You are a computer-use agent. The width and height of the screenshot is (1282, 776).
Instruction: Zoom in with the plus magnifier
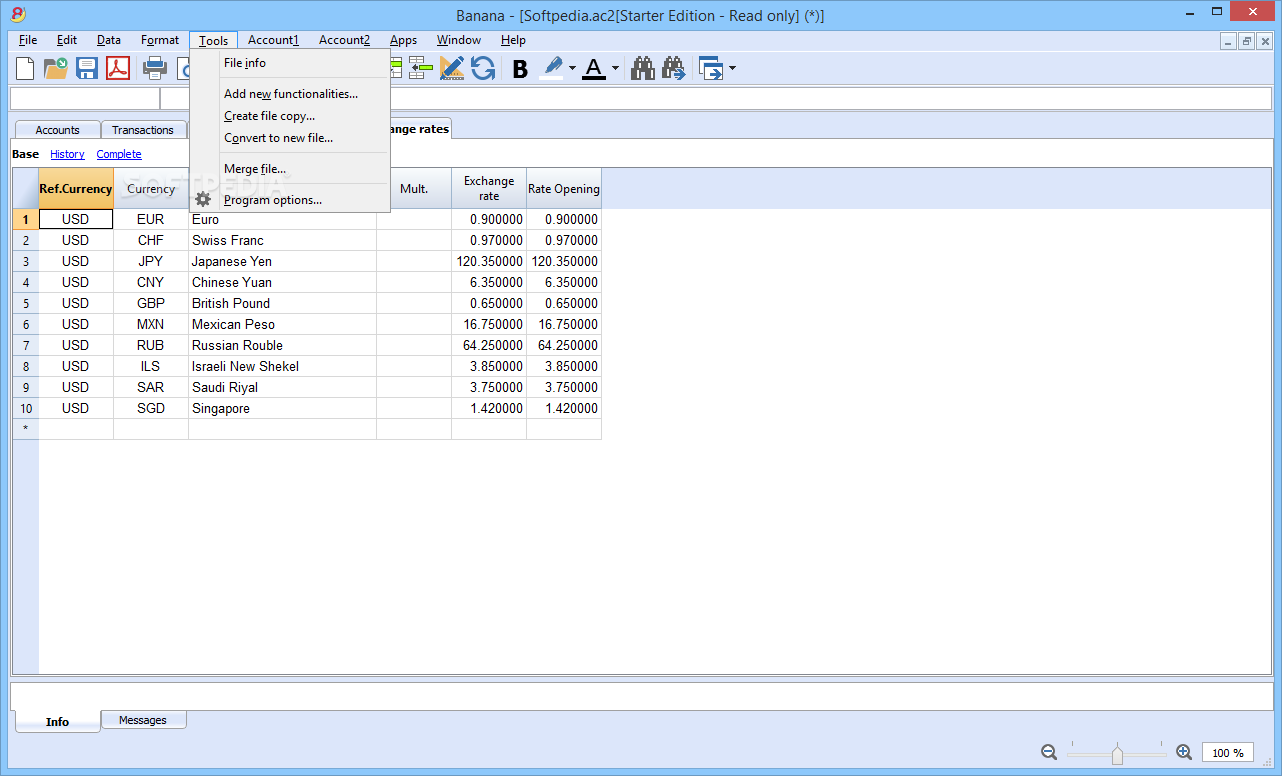(x=1184, y=752)
